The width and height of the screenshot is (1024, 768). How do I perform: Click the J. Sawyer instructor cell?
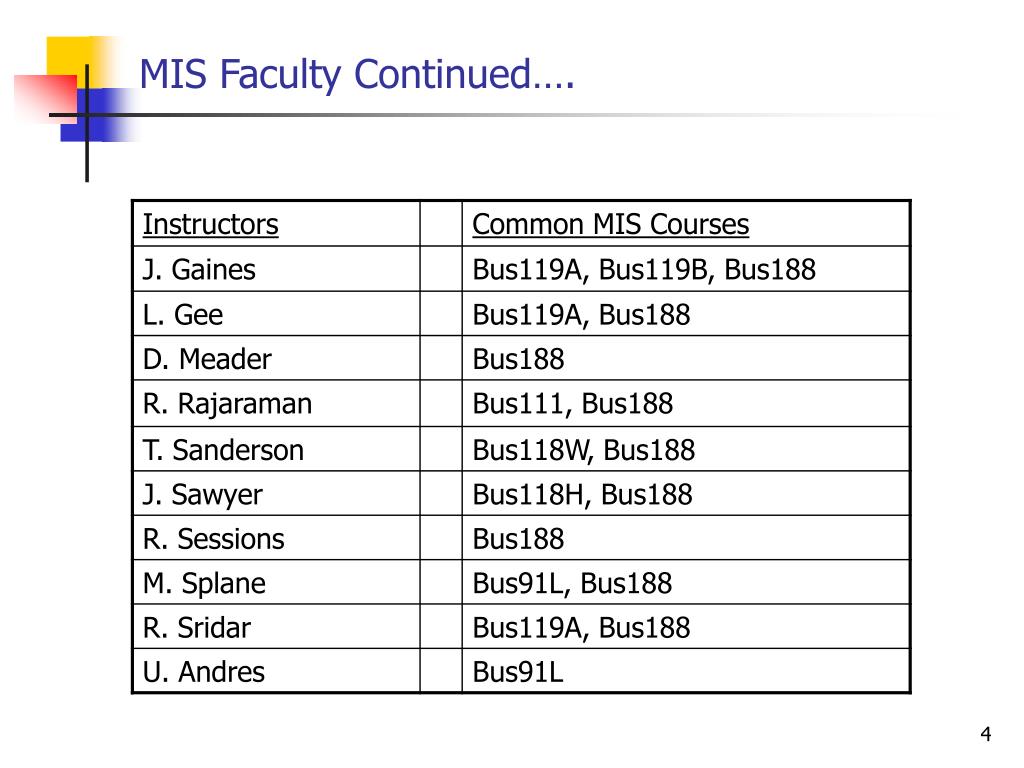point(276,494)
